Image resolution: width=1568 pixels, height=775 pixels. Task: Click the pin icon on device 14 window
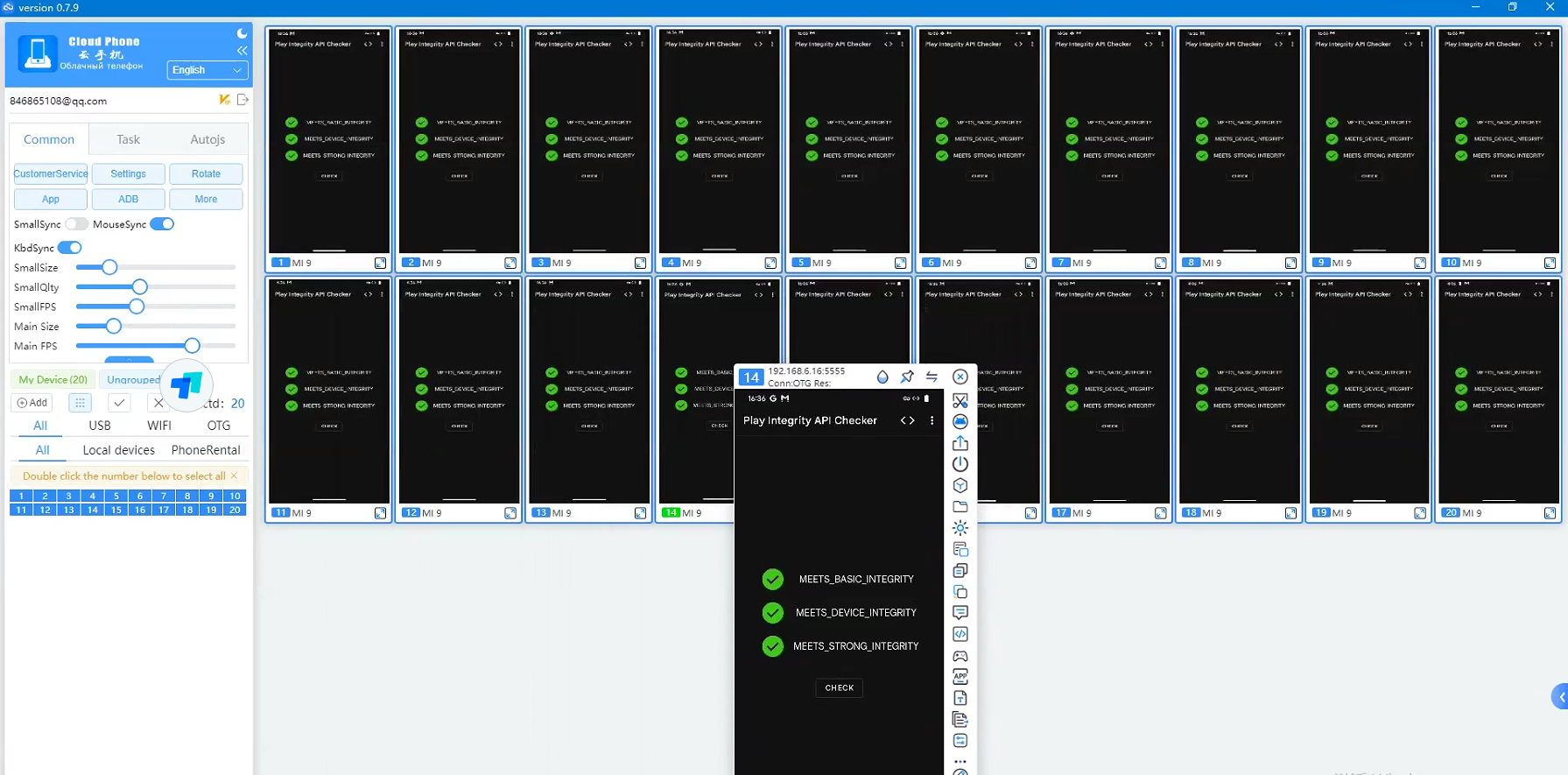tap(907, 377)
